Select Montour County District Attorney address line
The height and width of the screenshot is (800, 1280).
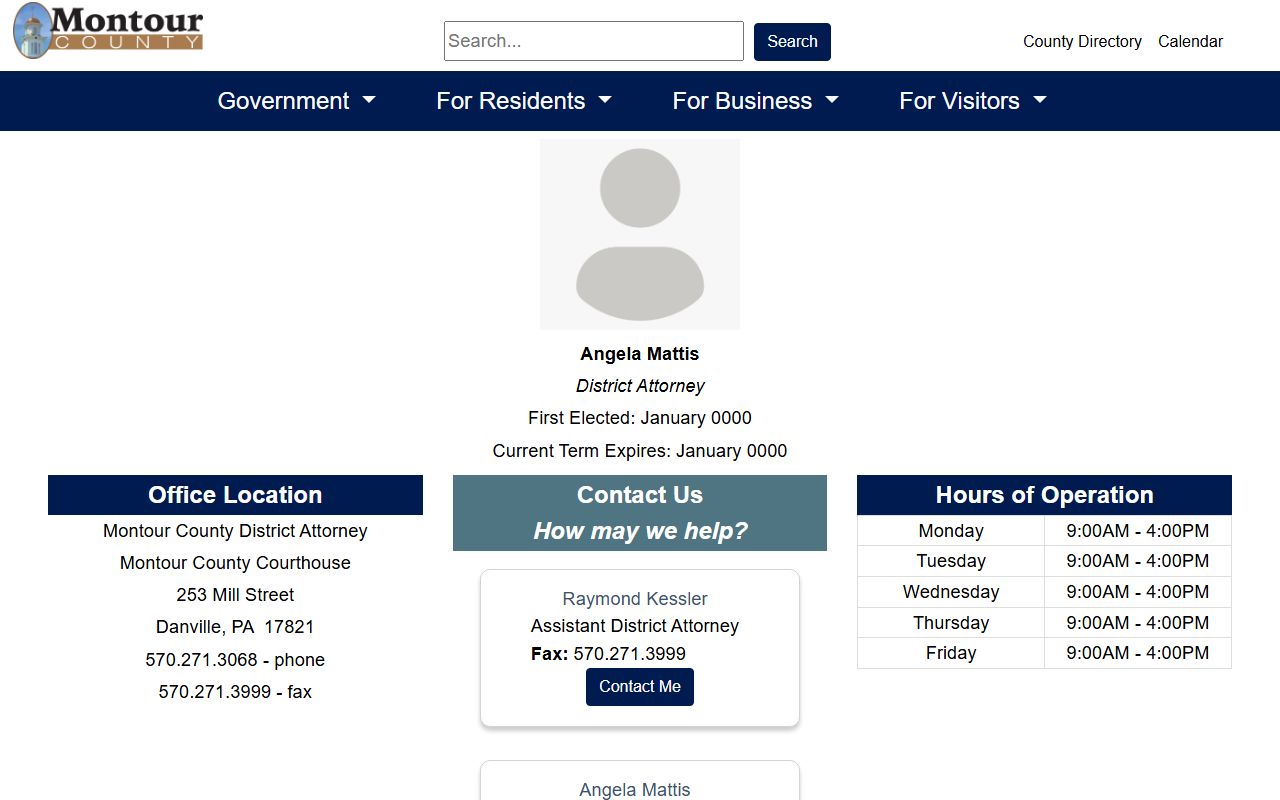(235, 531)
